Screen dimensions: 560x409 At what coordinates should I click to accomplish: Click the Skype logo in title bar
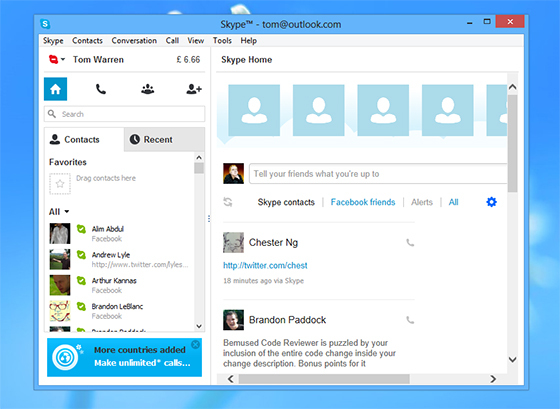45,24
